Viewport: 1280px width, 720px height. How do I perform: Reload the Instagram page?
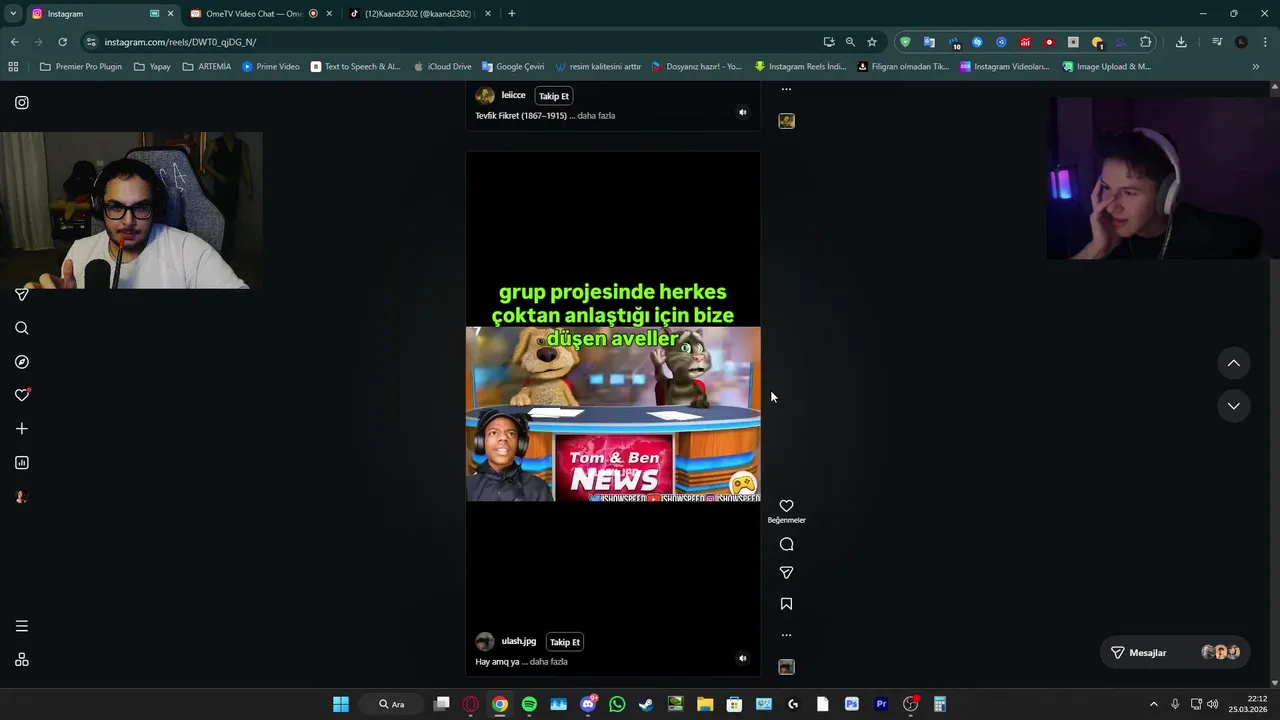click(x=62, y=42)
